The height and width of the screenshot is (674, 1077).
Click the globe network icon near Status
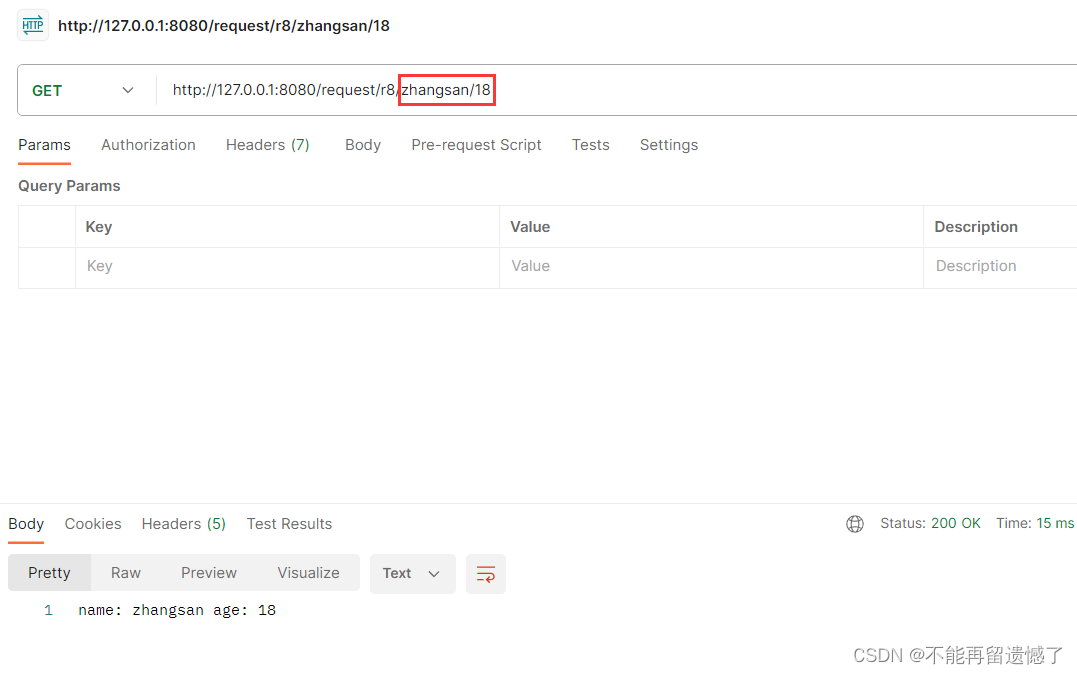[854, 524]
